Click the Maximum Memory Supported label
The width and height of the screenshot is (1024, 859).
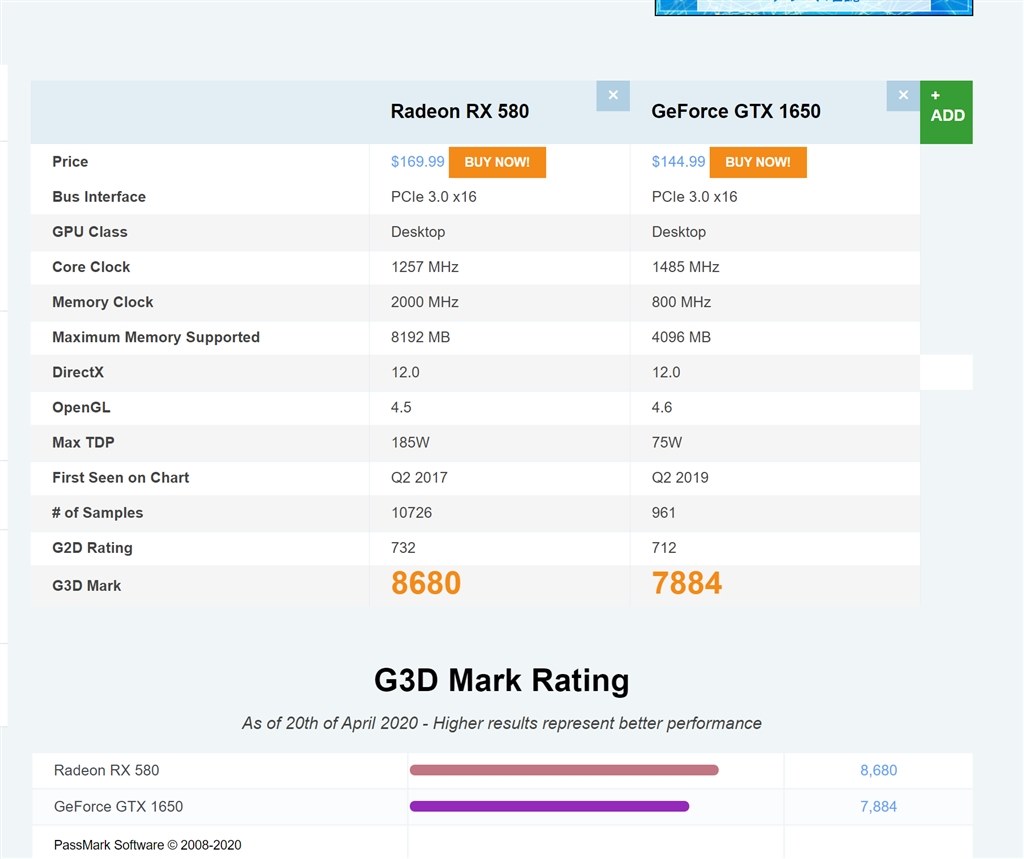[x=156, y=337]
